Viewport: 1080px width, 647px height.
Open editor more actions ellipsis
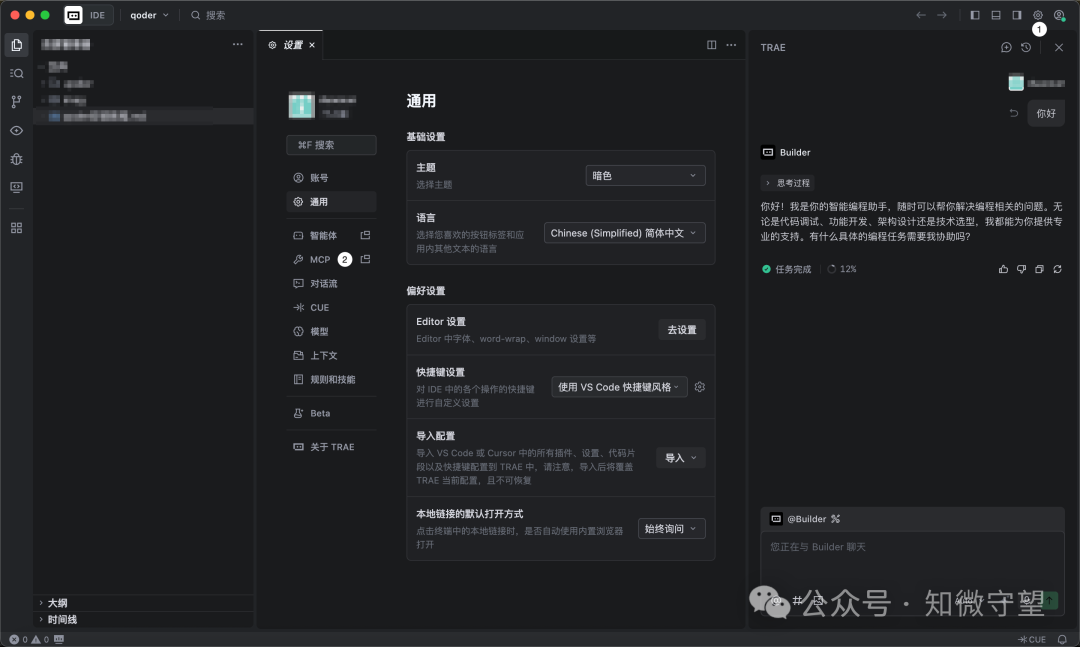[731, 45]
